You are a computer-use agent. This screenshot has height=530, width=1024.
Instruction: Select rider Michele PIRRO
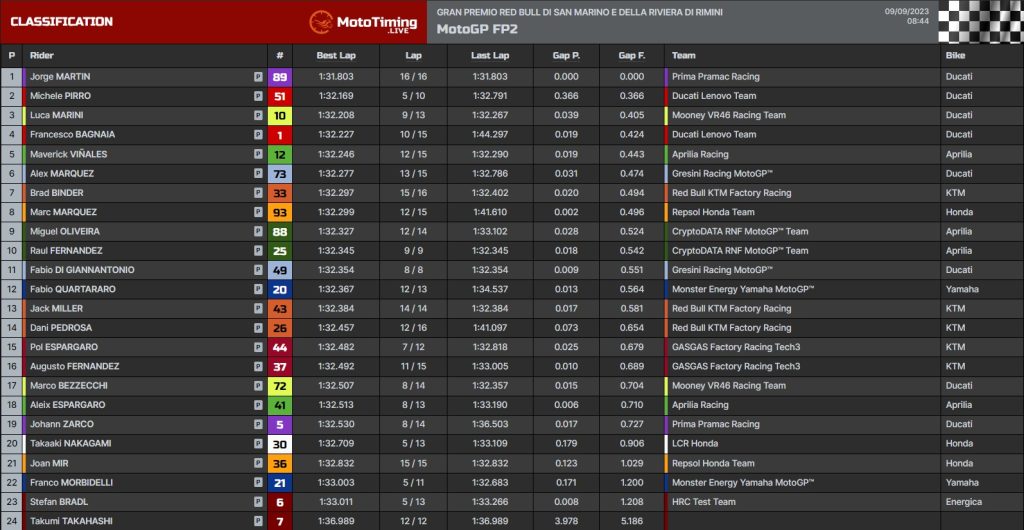[60, 96]
